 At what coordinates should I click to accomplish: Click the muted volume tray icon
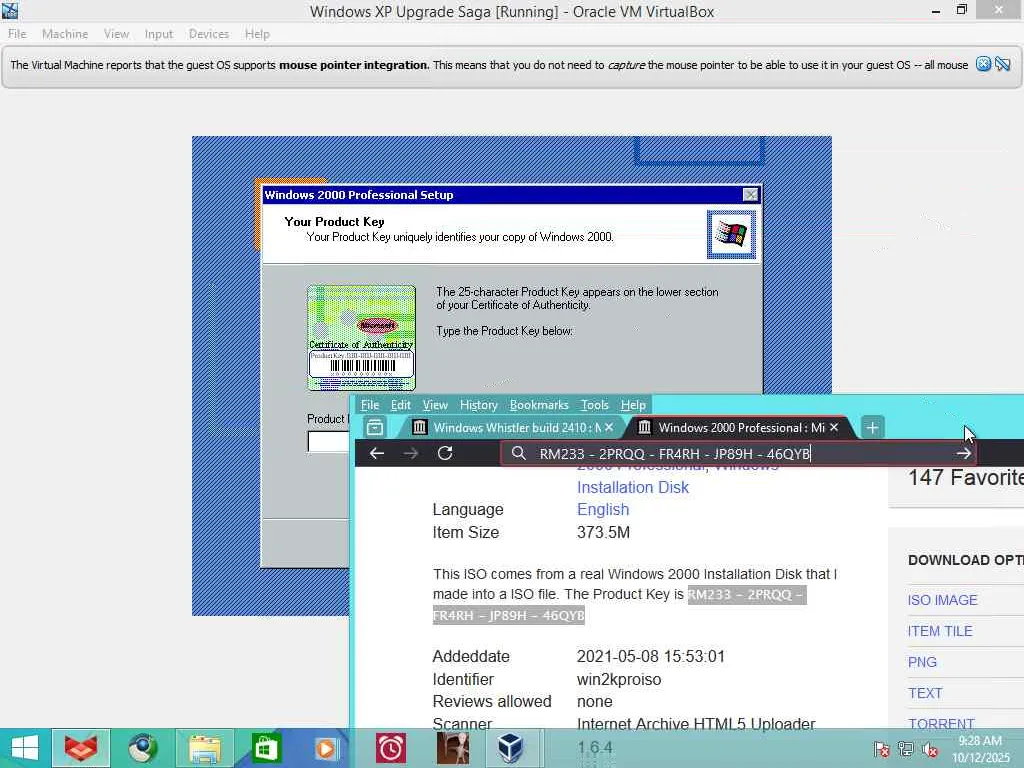[930, 749]
